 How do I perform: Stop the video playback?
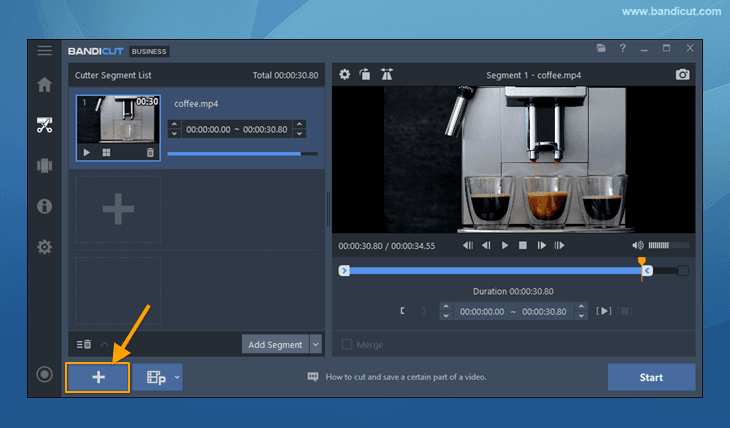pos(523,245)
